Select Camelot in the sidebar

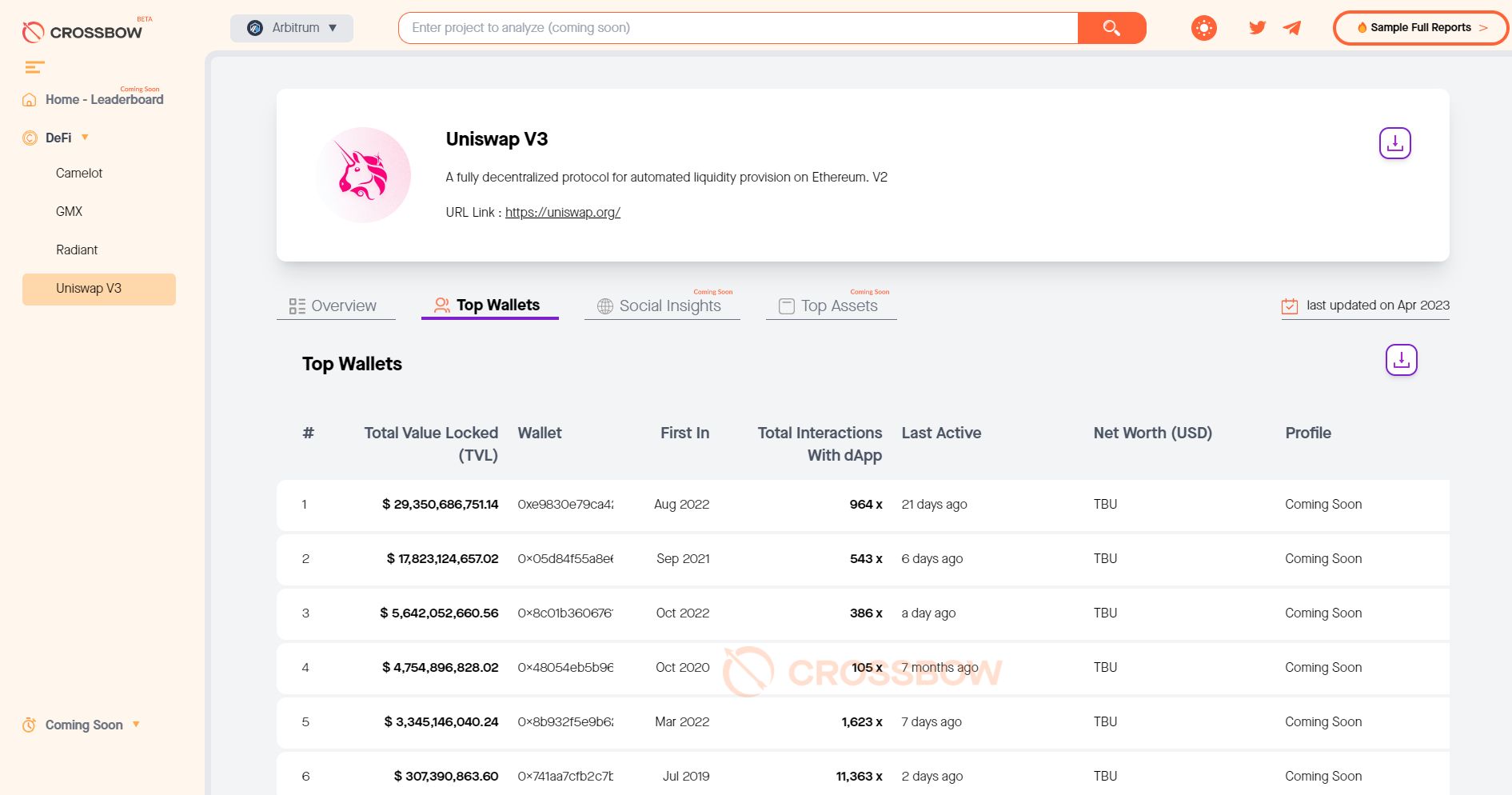pos(79,173)
